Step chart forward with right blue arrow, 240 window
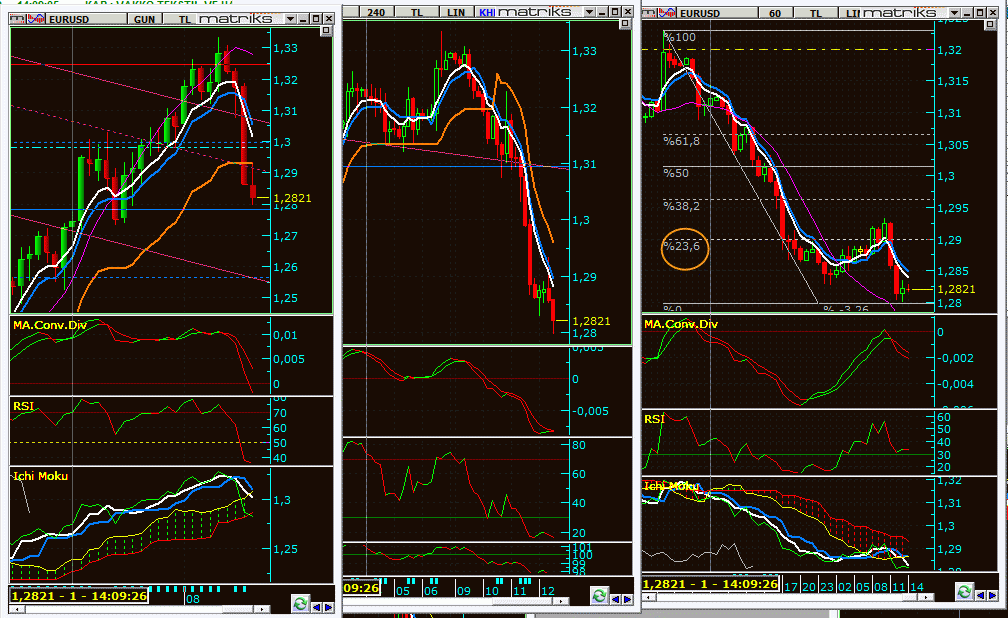The width and height of the screenshot is (1008, 618). [627, 599]
